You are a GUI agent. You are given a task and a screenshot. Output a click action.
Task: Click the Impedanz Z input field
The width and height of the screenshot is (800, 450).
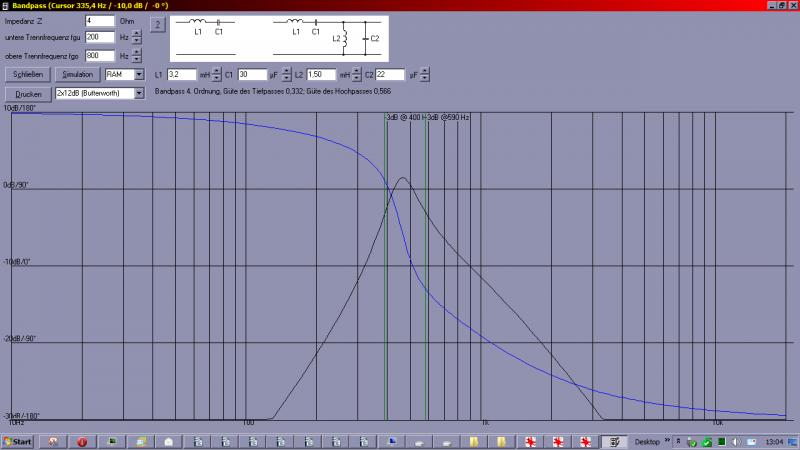(x=100, y=20)
